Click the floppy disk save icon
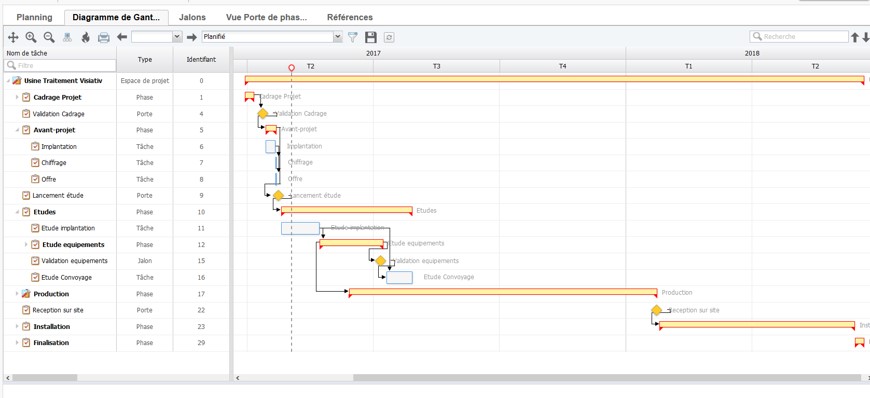870x398 pixels. pyautogui.click(x=371, y=37)
